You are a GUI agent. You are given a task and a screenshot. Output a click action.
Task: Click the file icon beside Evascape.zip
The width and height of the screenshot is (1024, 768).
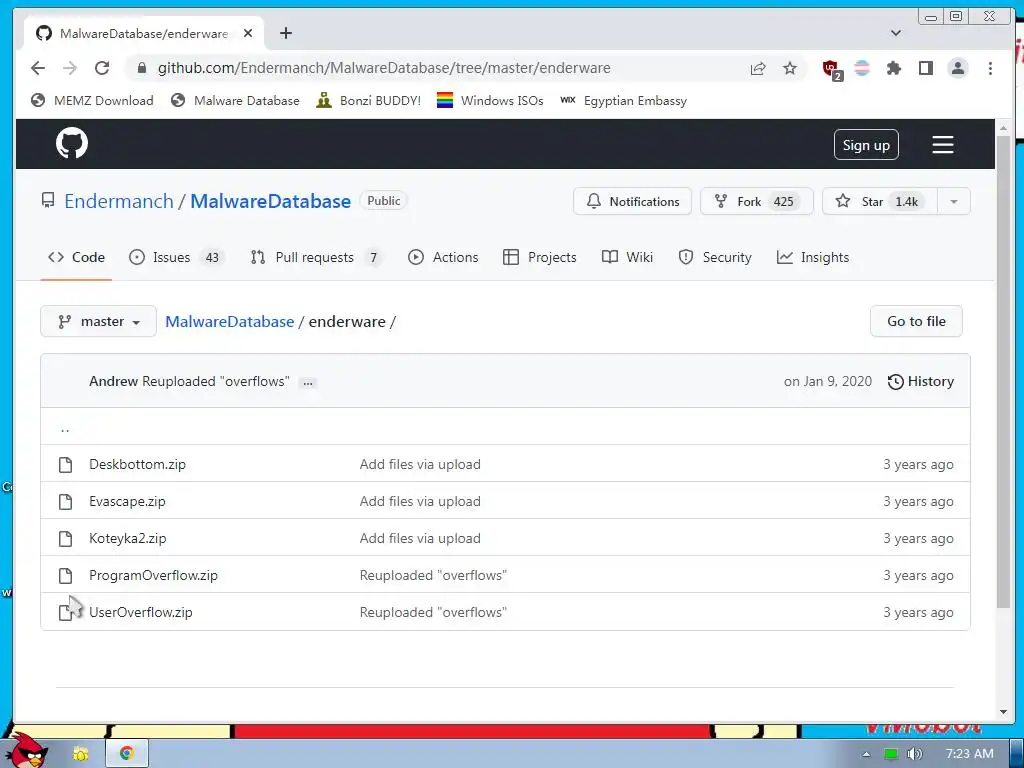pyautogui.click(x=65, y=502)
